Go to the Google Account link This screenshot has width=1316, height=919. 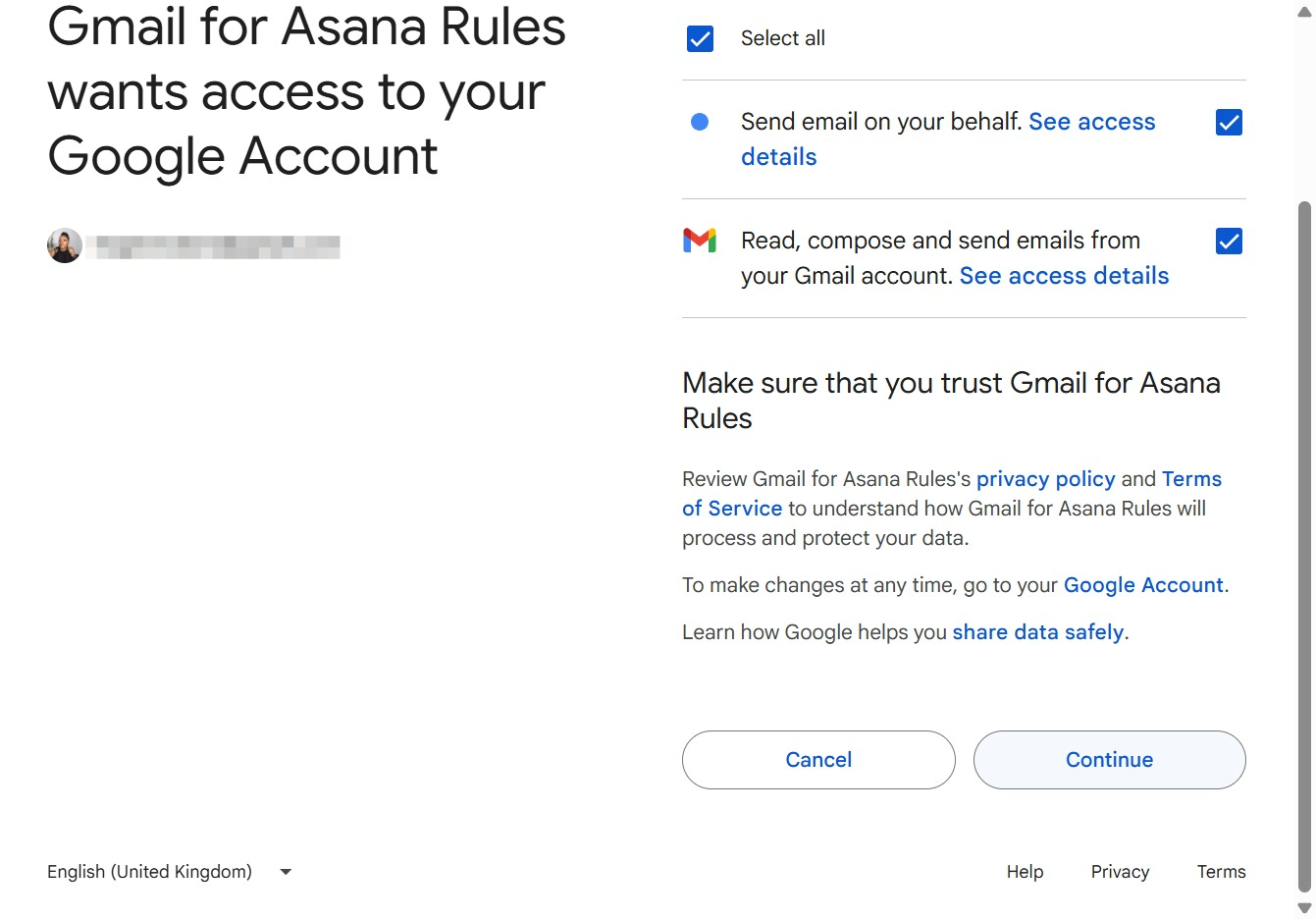[x=1143, y=585]
